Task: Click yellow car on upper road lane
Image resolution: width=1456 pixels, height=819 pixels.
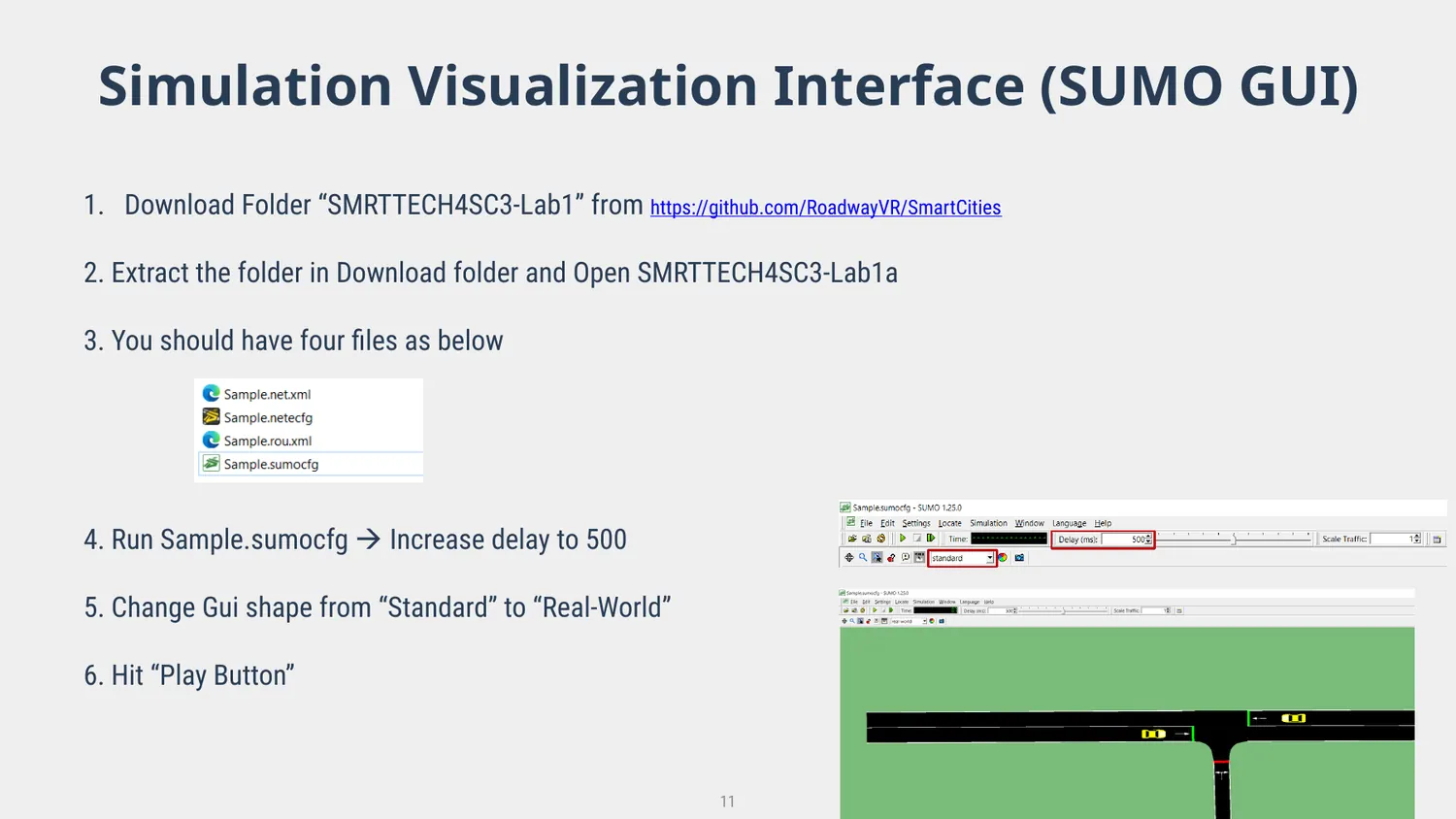Action: pyautogui.click(x=1293, y=718)
